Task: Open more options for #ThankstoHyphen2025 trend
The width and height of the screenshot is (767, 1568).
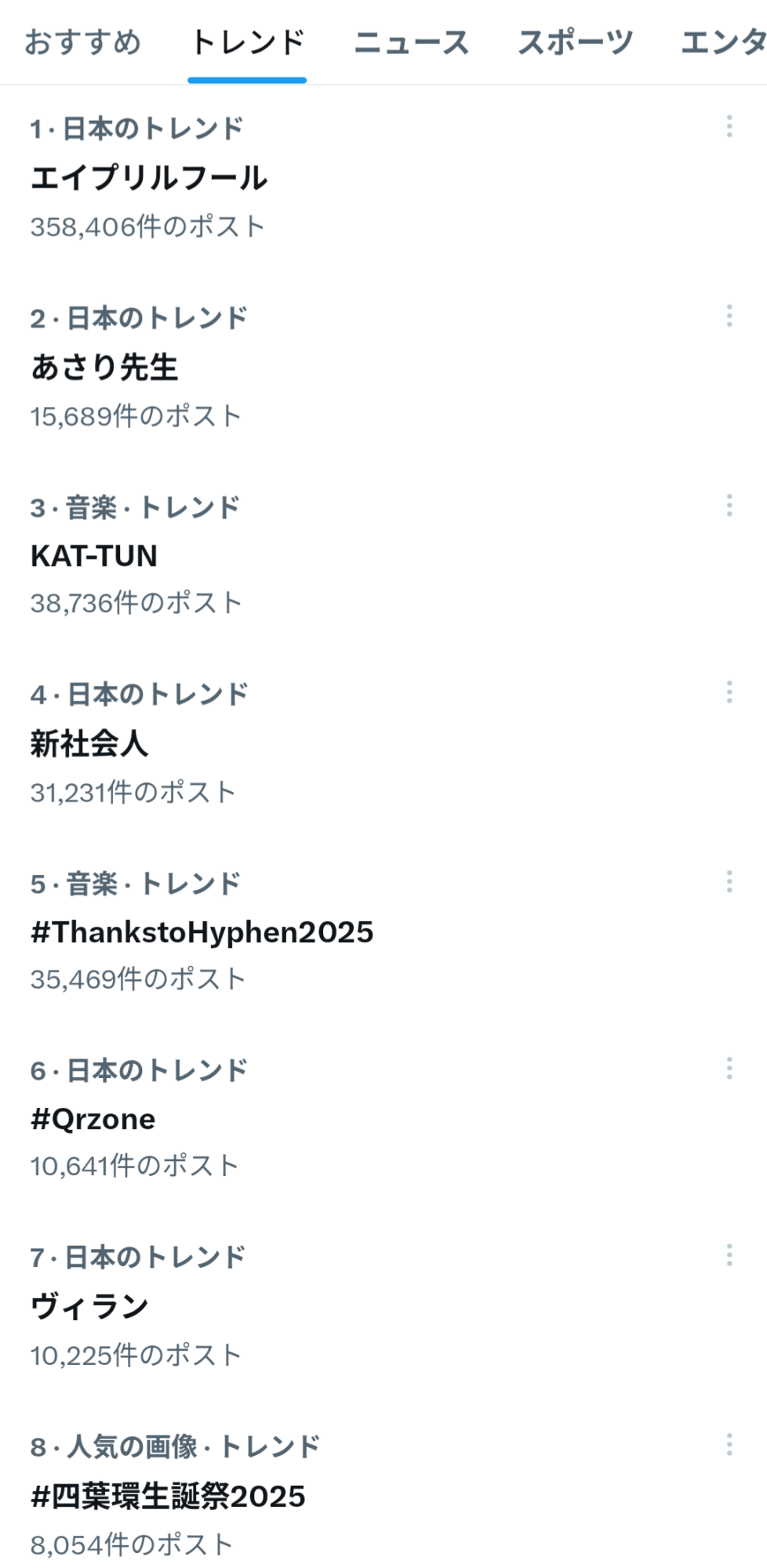Action: click(729, 882)
